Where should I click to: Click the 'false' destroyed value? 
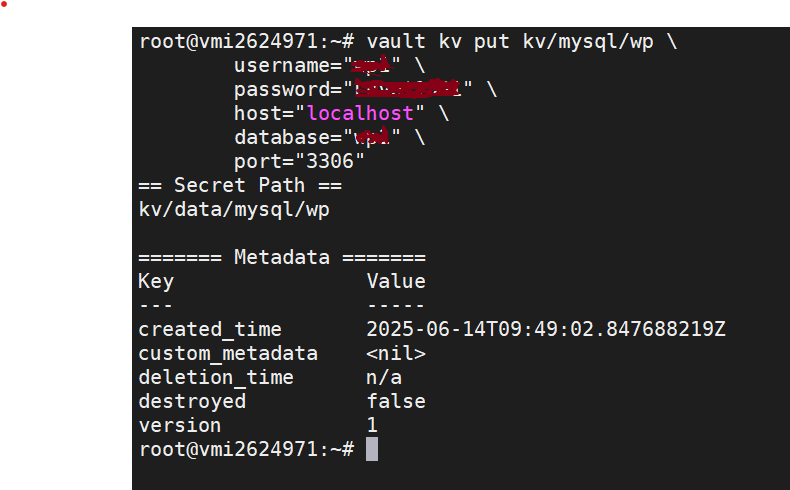(x=396, y=401)
